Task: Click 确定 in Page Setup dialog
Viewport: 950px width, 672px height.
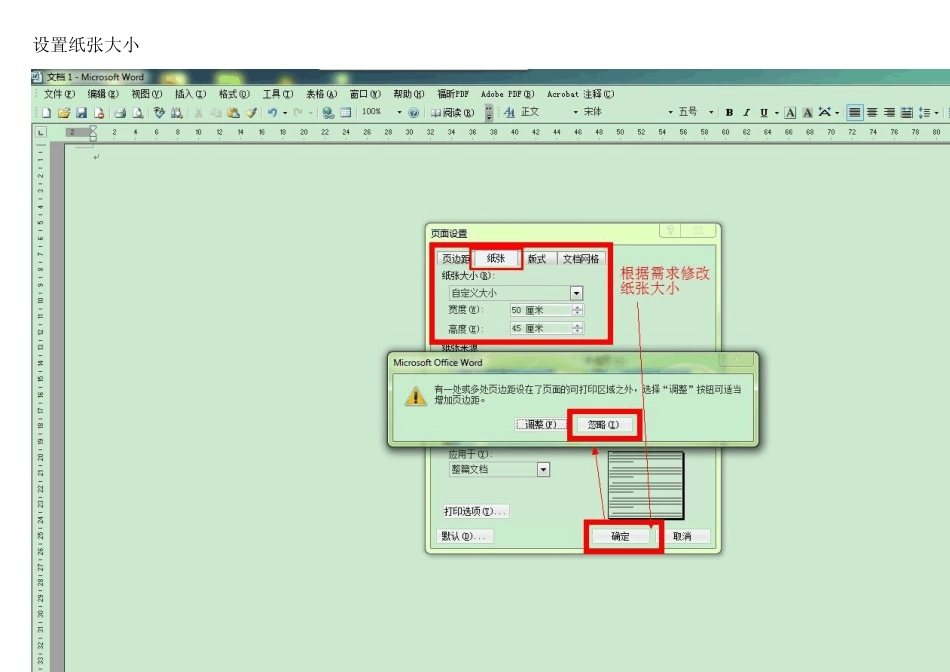Action: (x=620, y=536)
